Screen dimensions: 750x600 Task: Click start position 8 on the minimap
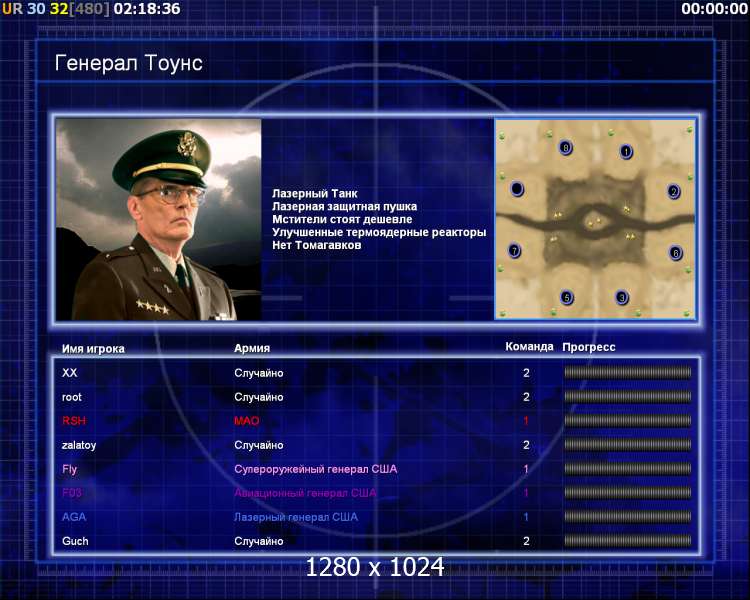click(x=566, y=147)
